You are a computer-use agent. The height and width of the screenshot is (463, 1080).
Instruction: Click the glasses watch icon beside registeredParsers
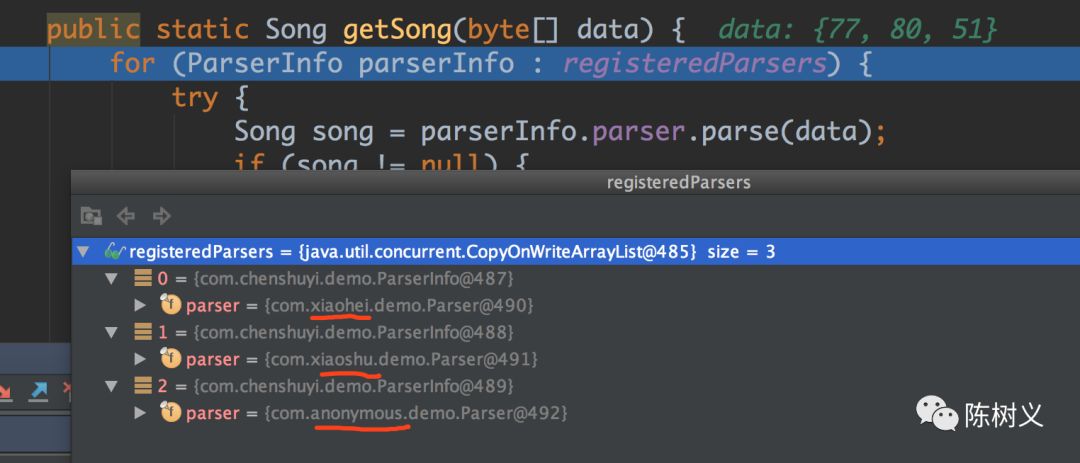pyautogui.click(x=114, y=252)
